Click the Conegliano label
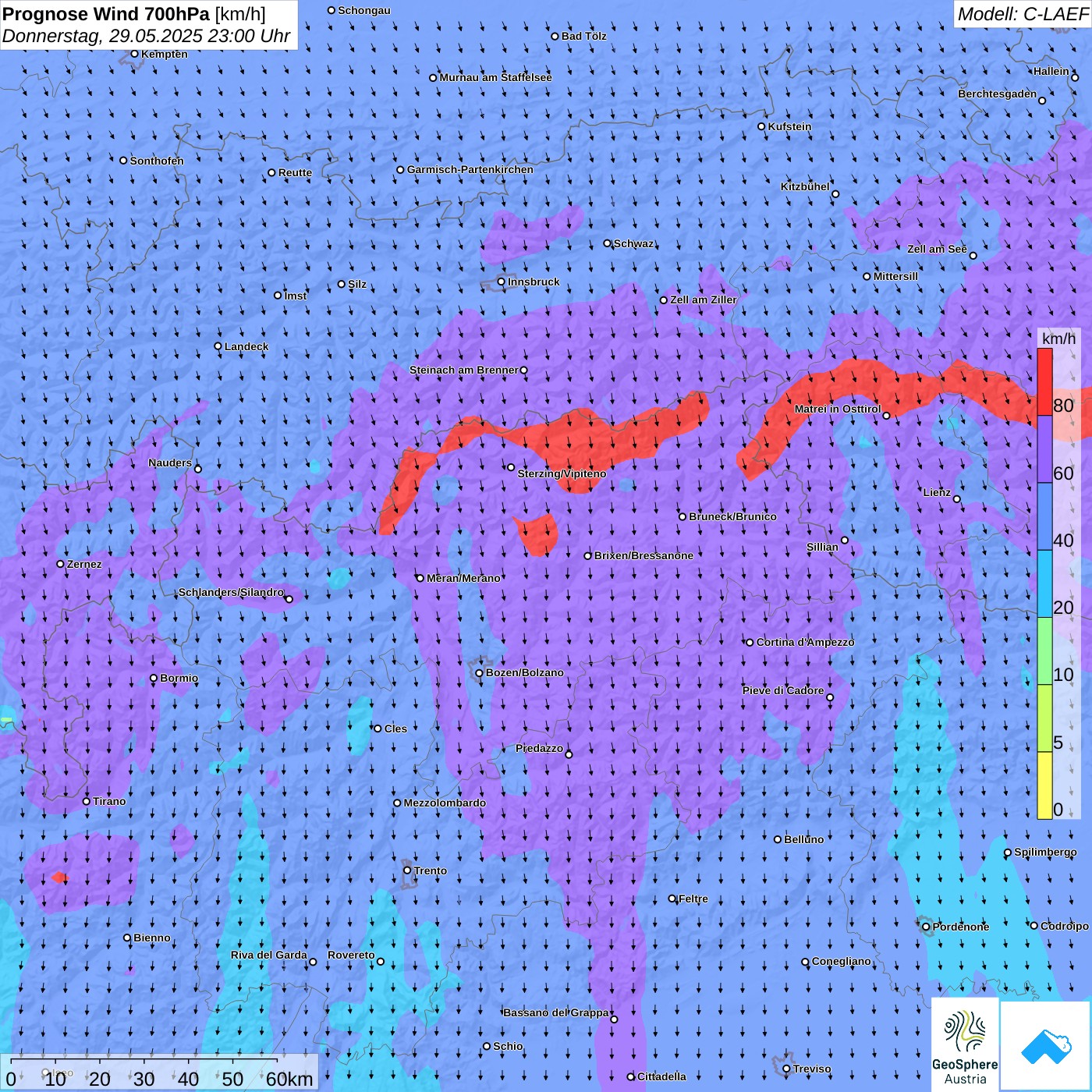 pyautogui.click(x=842, y=961)
